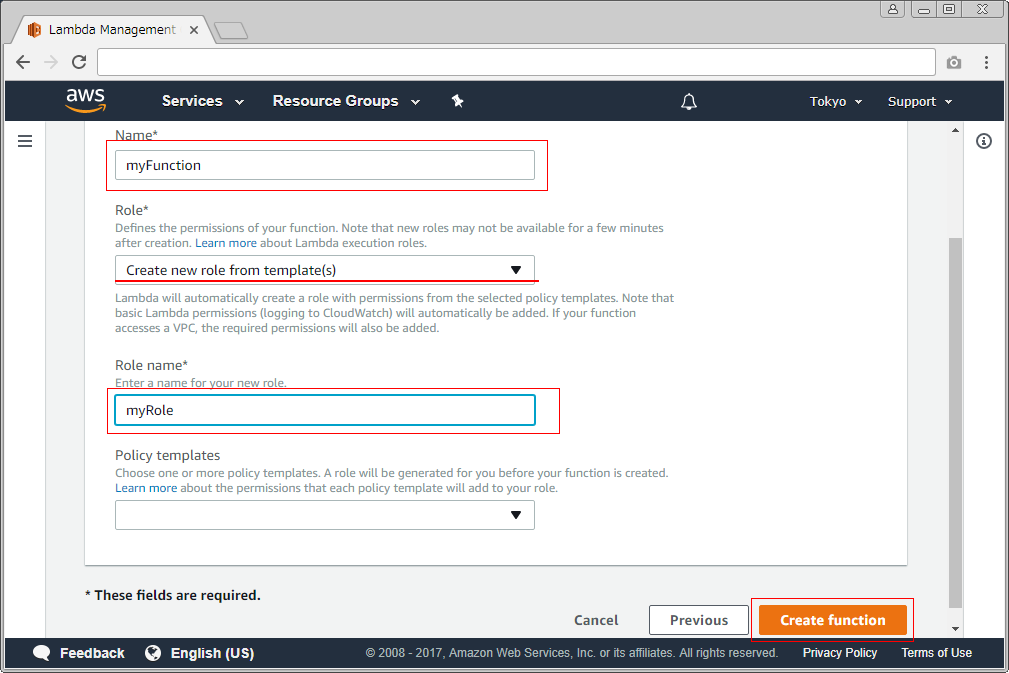This screenshot has height=673, width=1009.
Task: Open the info panel icon
Action: coord(984,141)
